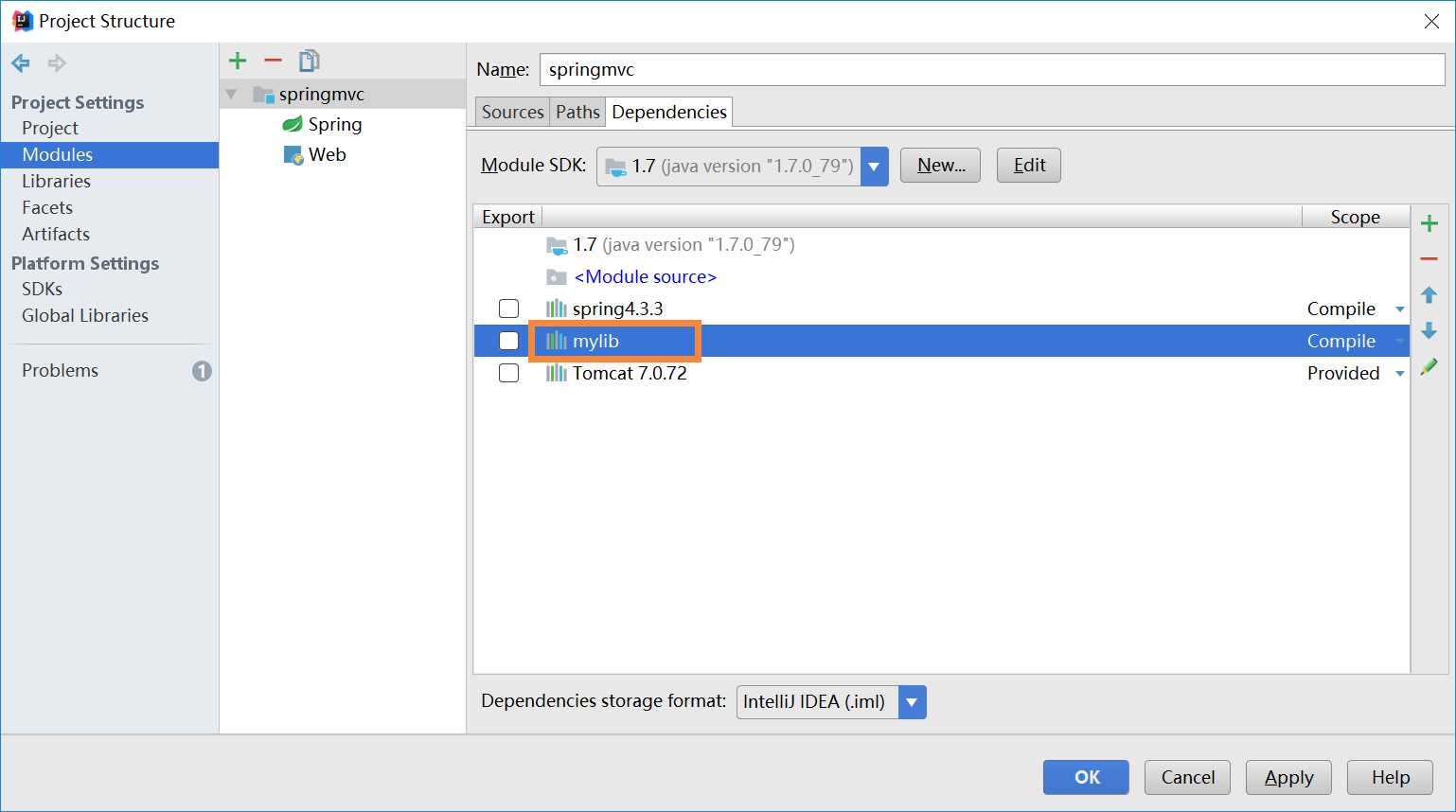
Task: Open scope dropdown for spring4.3.3
Action: point(1399,309)
